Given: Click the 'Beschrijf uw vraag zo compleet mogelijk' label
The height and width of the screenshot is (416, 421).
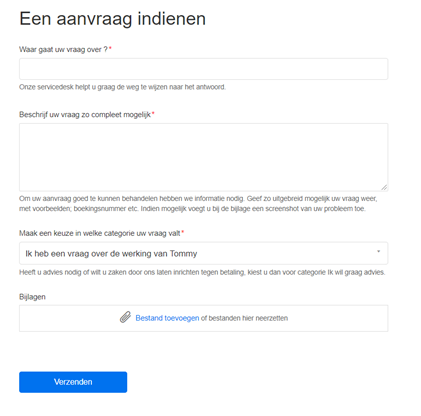Looking at the screenshot, I should (85, 115).
